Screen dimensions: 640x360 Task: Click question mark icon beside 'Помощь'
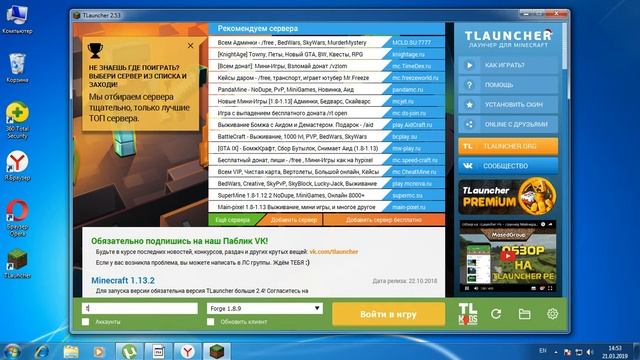[x=469, y=85]
